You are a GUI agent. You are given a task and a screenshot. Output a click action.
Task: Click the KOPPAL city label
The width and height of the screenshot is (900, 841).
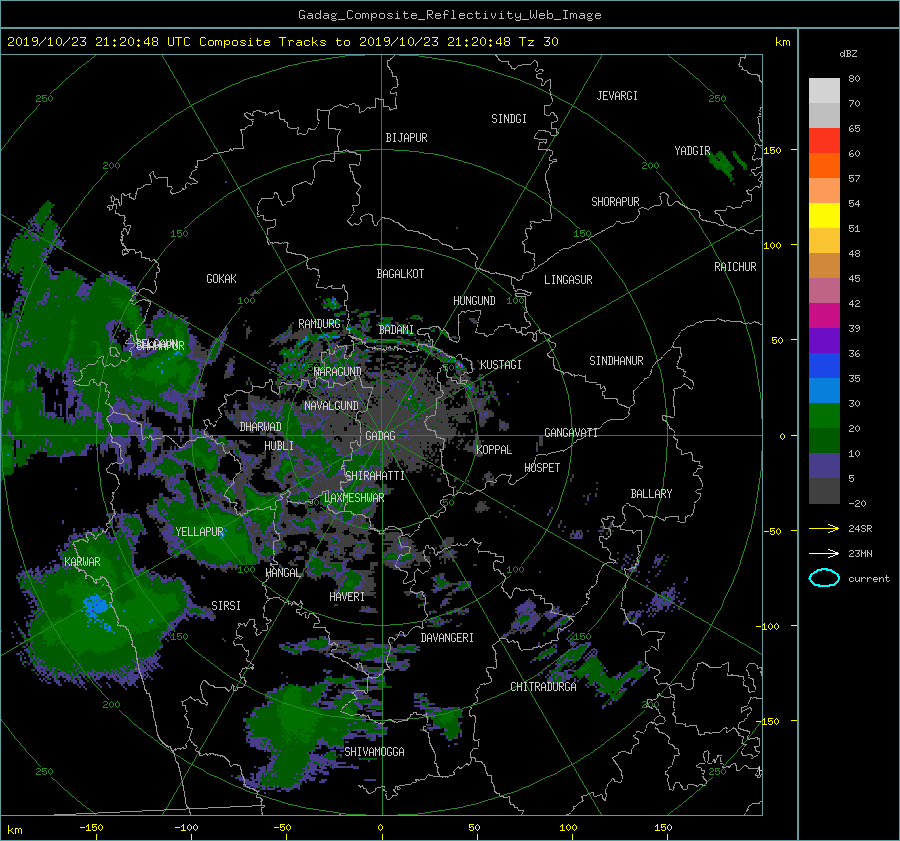494,450
